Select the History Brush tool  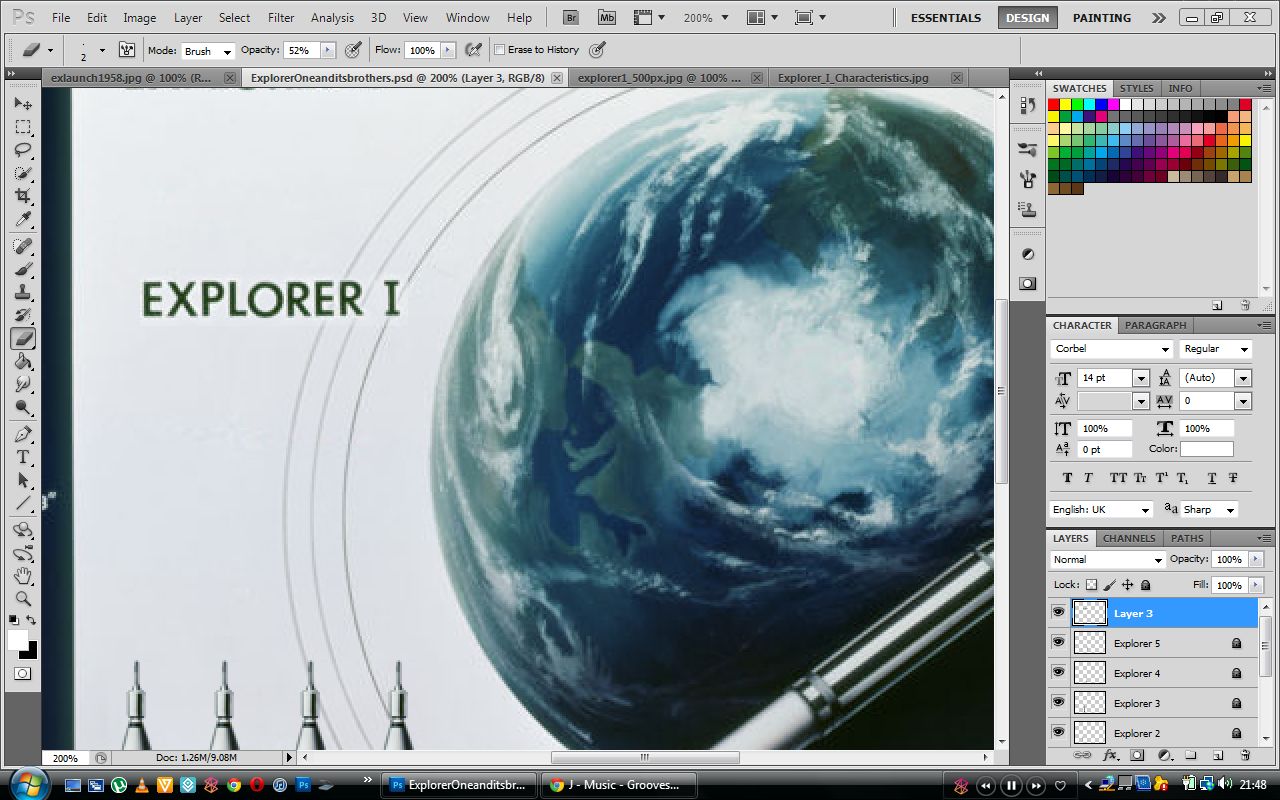pyautogui.click(x=23, y=315)
